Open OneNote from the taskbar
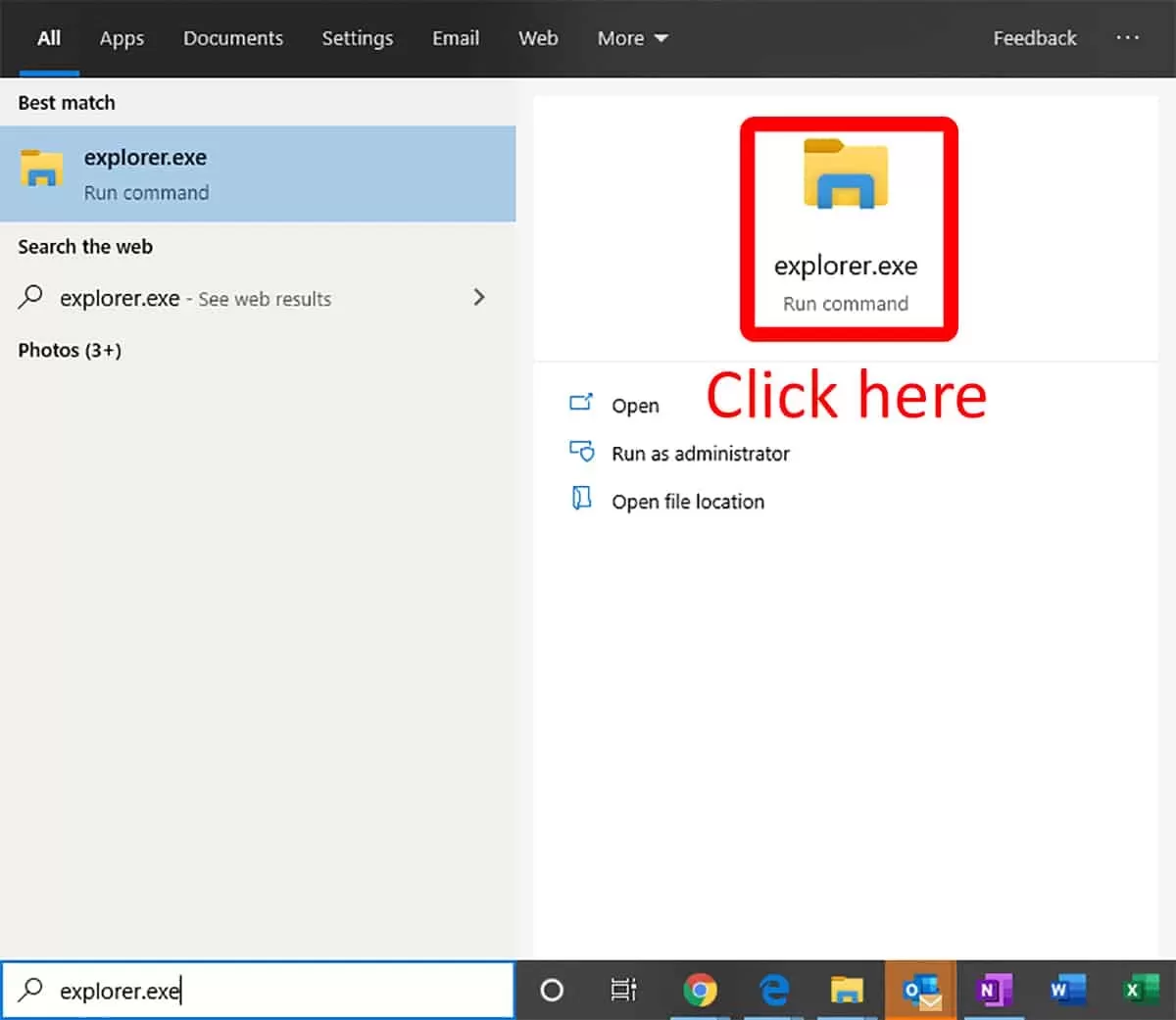 994,991
